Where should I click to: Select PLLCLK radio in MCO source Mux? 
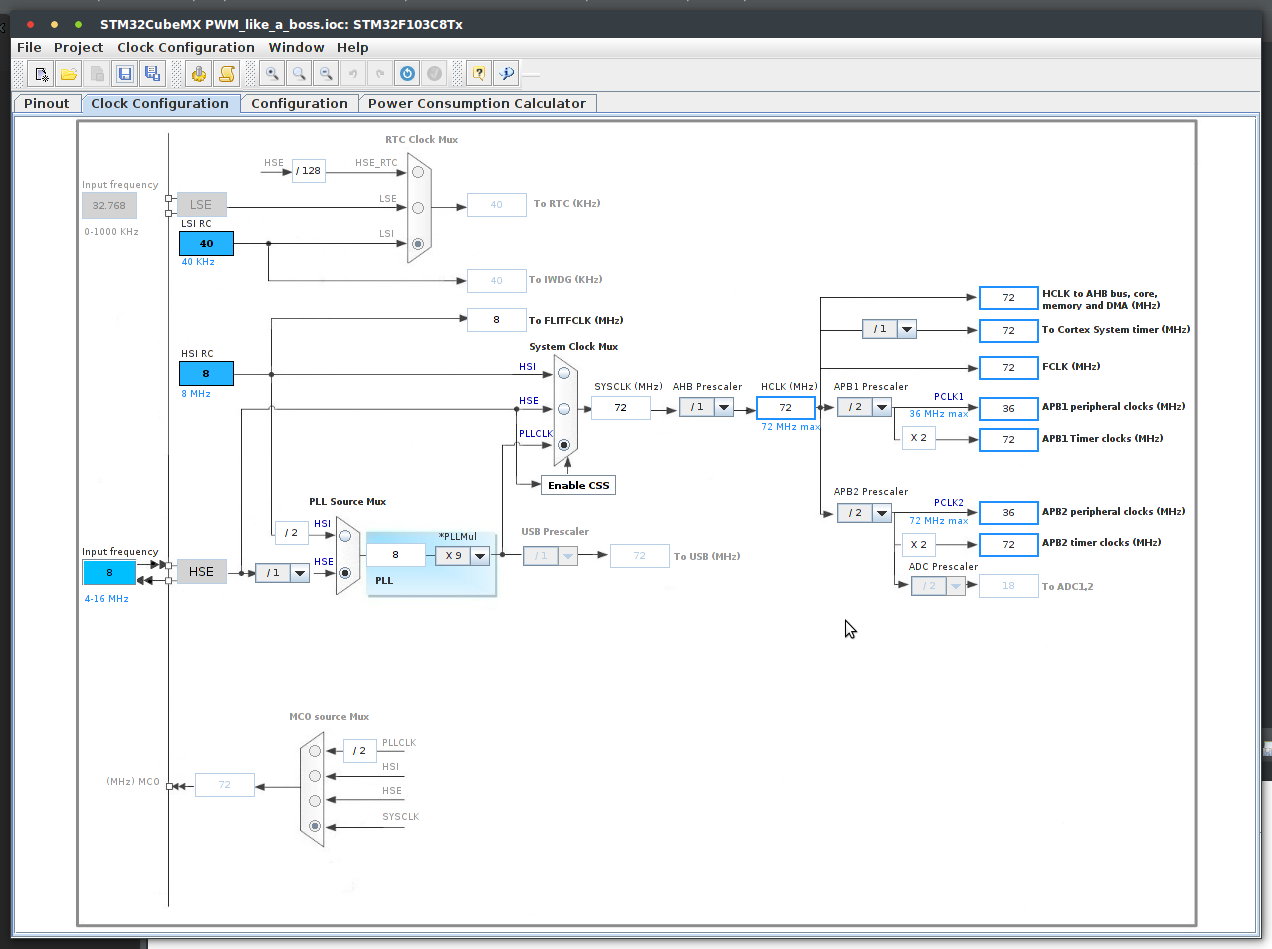316,750
